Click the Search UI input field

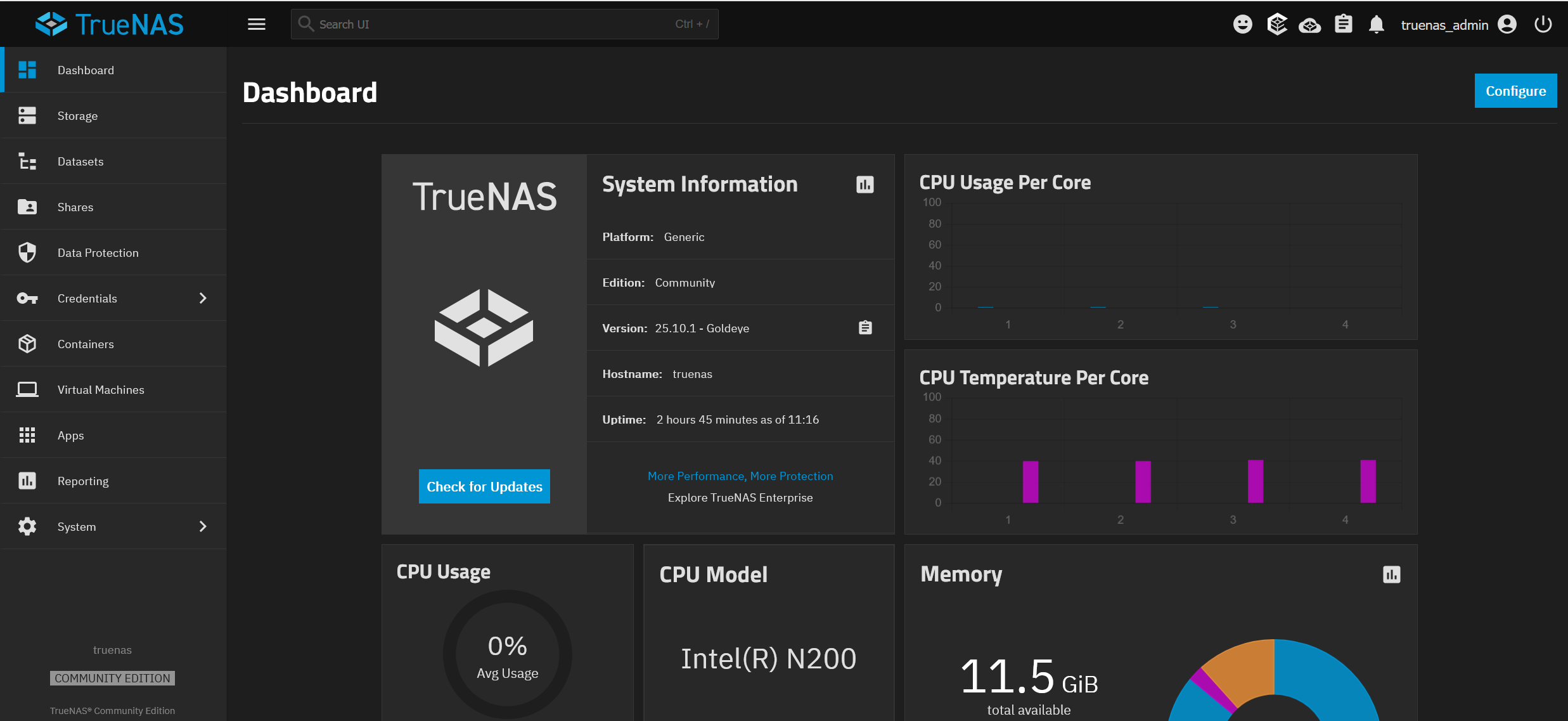click(494, 24)
